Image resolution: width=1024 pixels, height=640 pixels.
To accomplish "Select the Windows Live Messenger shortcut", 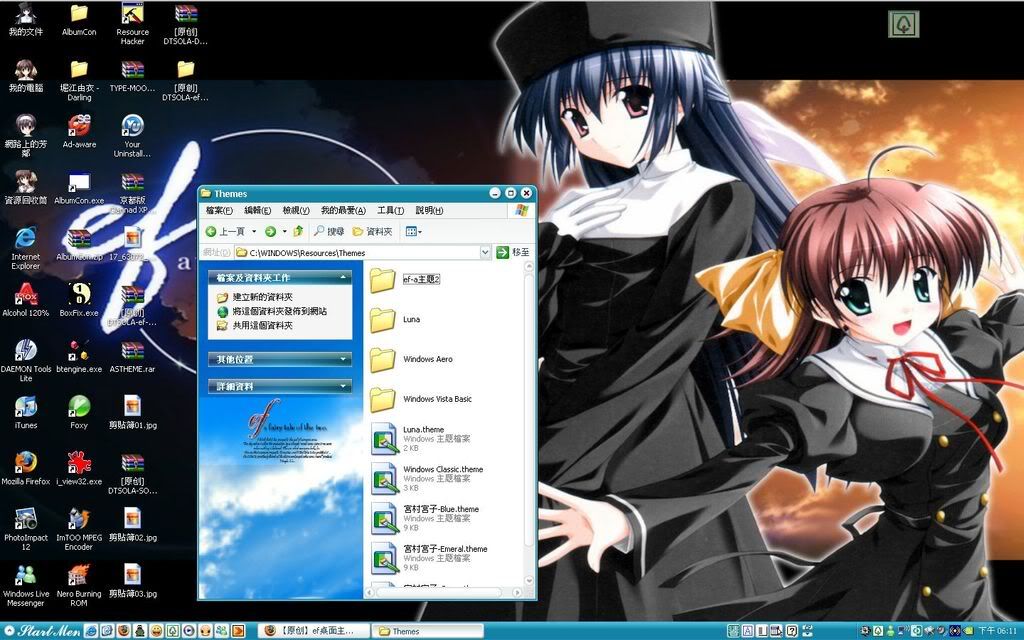I will point(25,586).
